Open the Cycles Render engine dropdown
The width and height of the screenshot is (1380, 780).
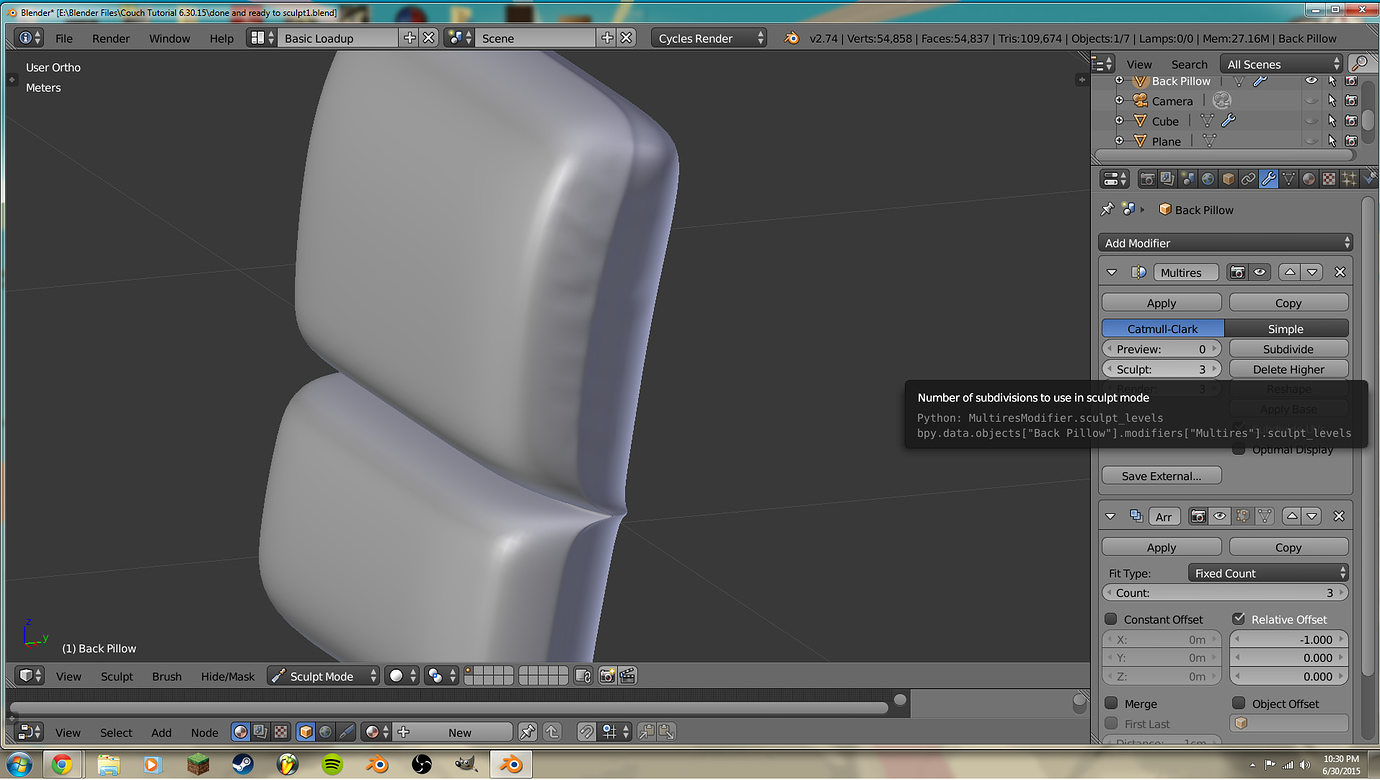[x=709, y=38]
